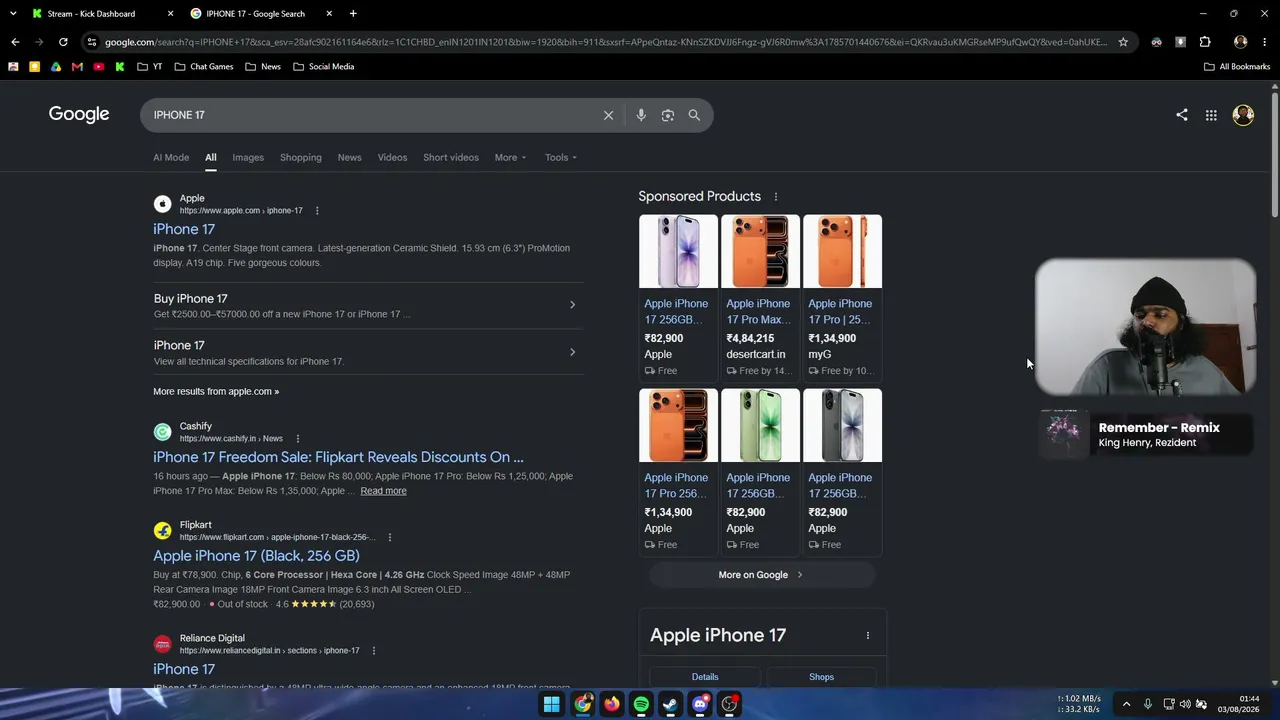Reload the page in Chrome
The height and width of the screenshot is (720, 1280).
(63, 42)
